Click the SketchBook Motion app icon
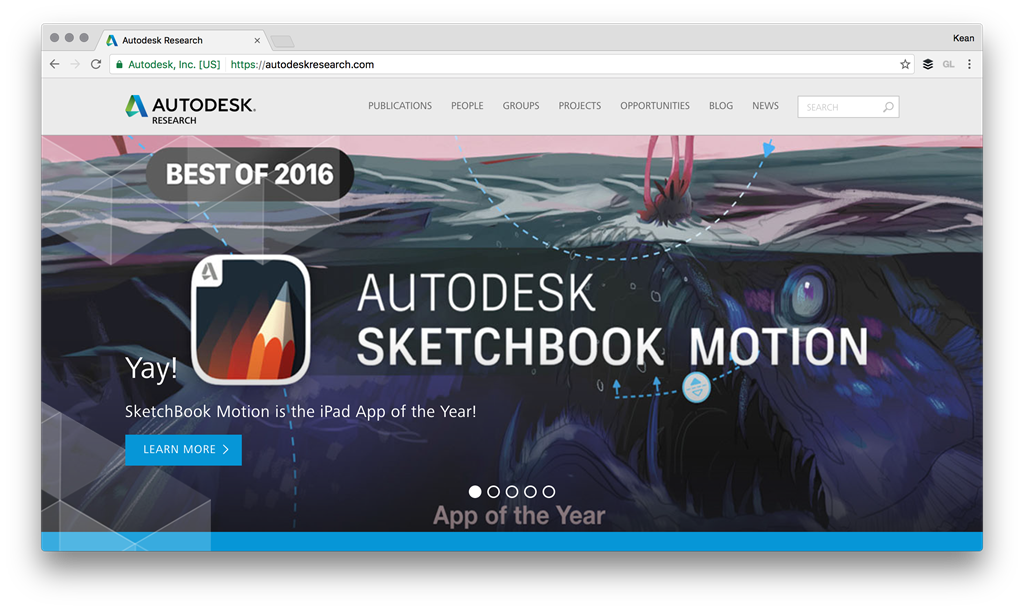 coord(250,319)
